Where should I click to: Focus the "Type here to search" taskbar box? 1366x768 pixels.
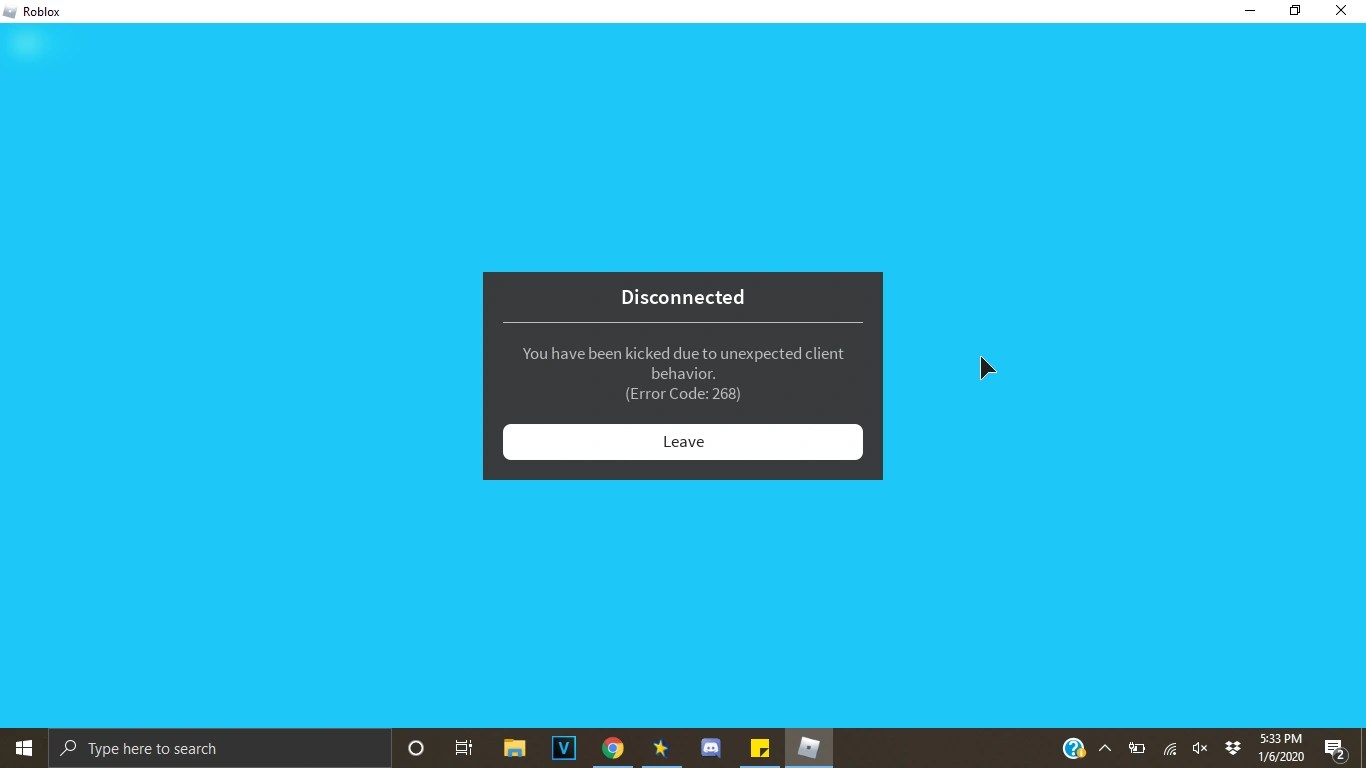coord(220,748)
